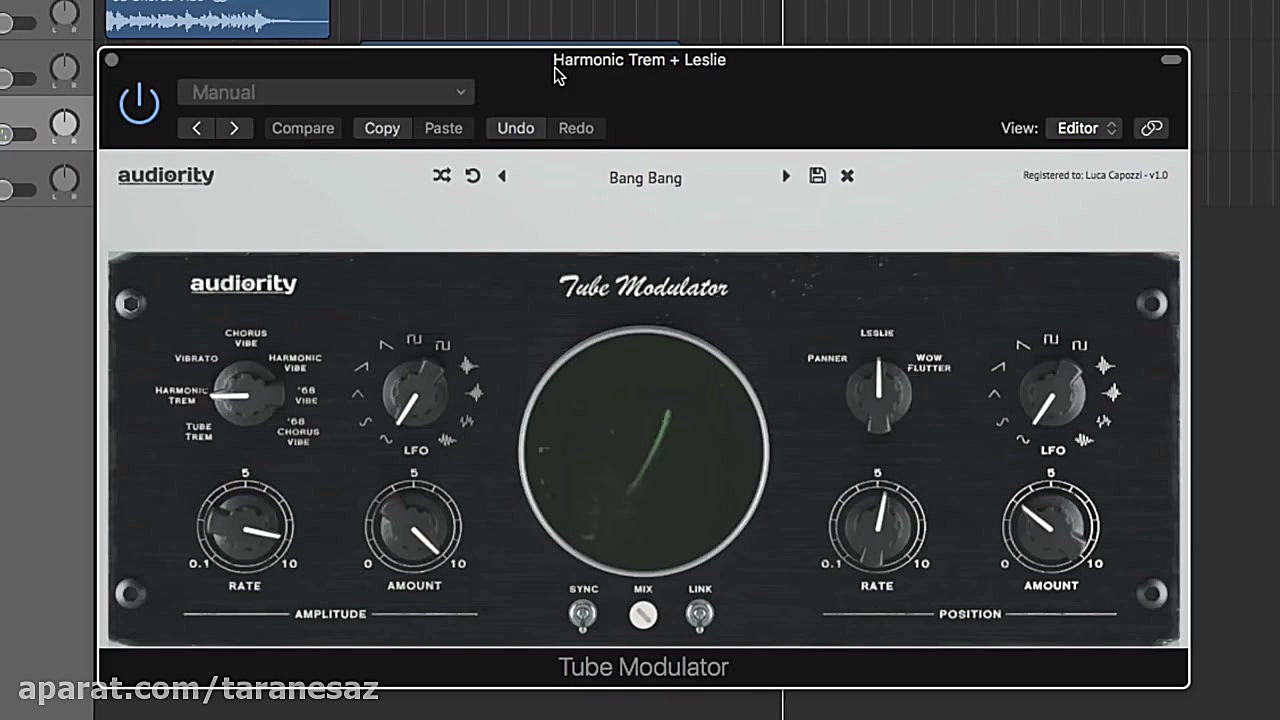
Task: Open the Manual preset dropdown
Action: click(325, 92)
